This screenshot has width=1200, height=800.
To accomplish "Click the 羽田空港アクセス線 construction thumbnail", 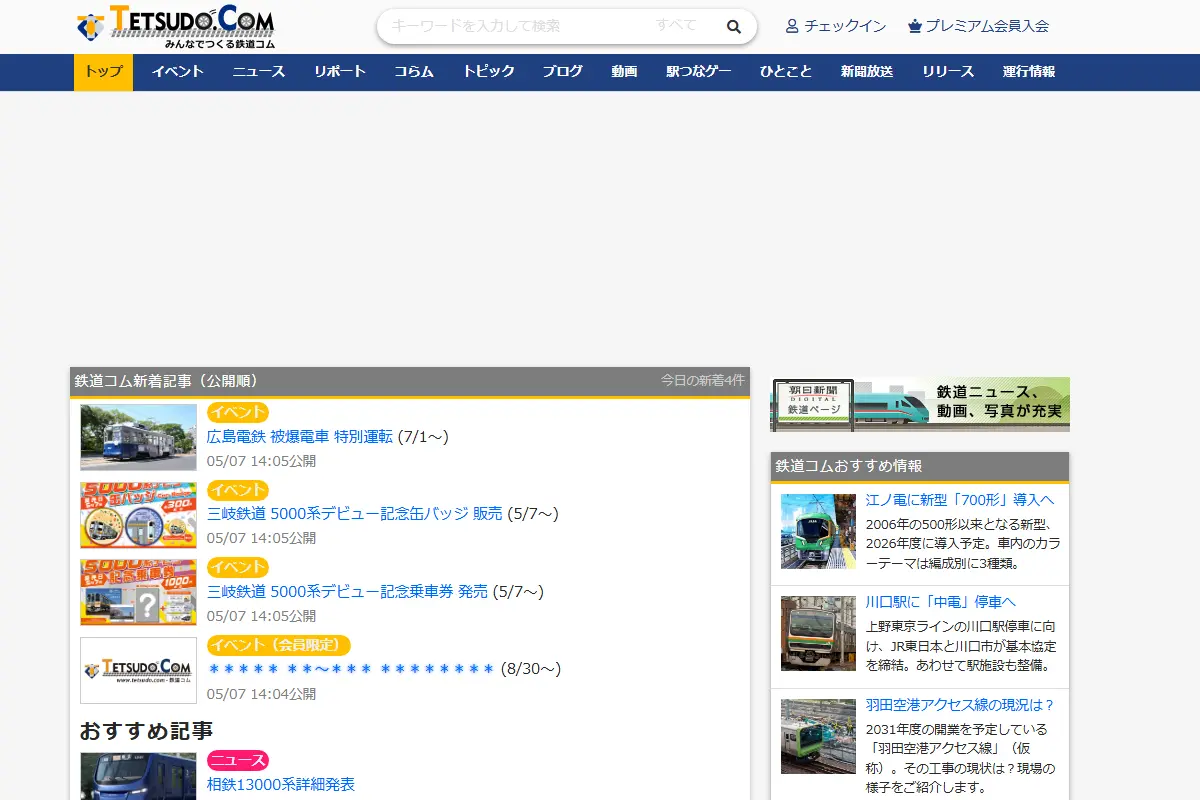I will coord(818,737).
